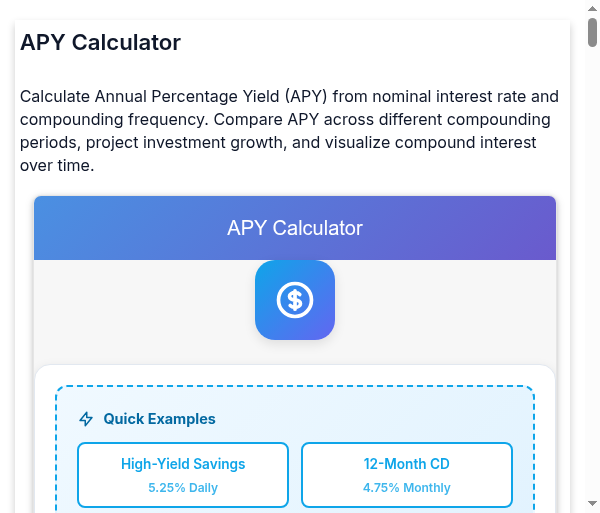
Task: Load the High-Yield Savings example
Action: (x=183, y=475)
